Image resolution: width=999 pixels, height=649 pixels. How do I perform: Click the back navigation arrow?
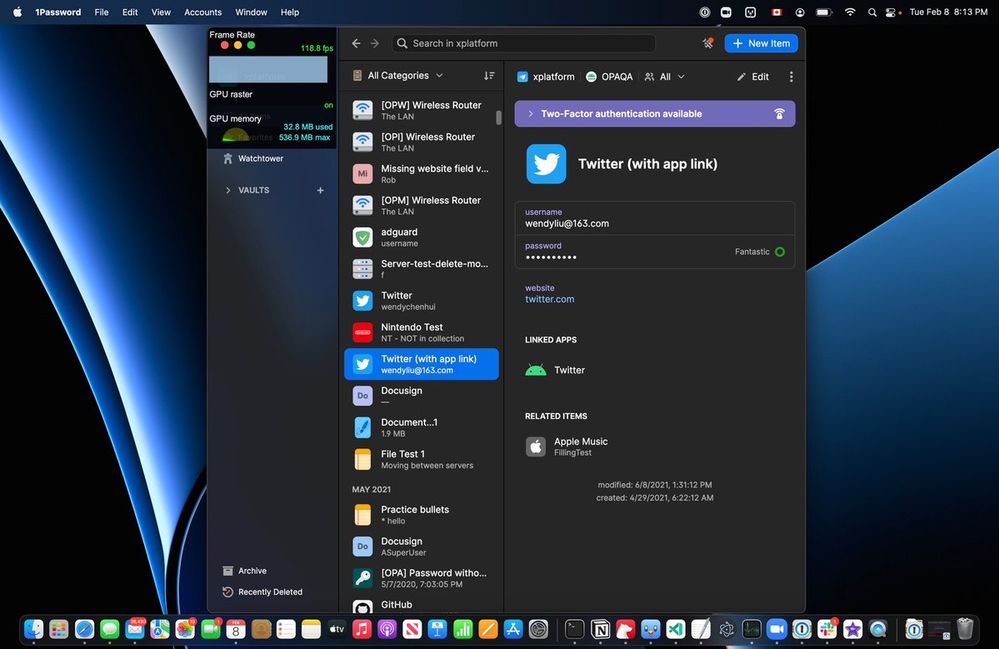click(356, 43)
